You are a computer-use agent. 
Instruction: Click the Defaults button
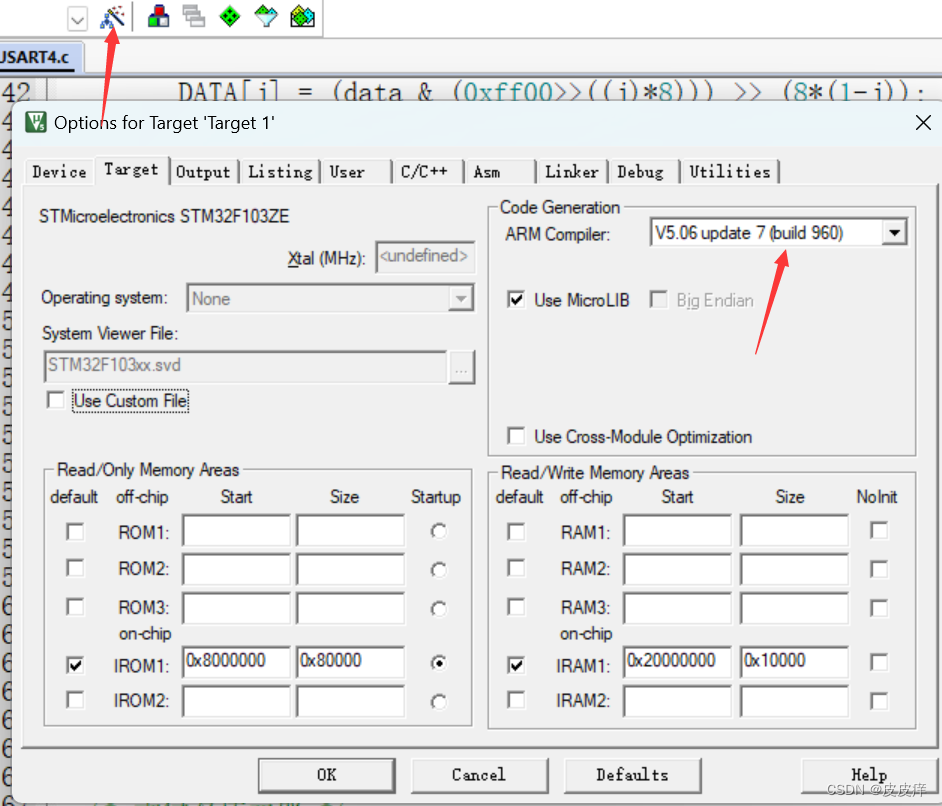click(x=633, y=775)
